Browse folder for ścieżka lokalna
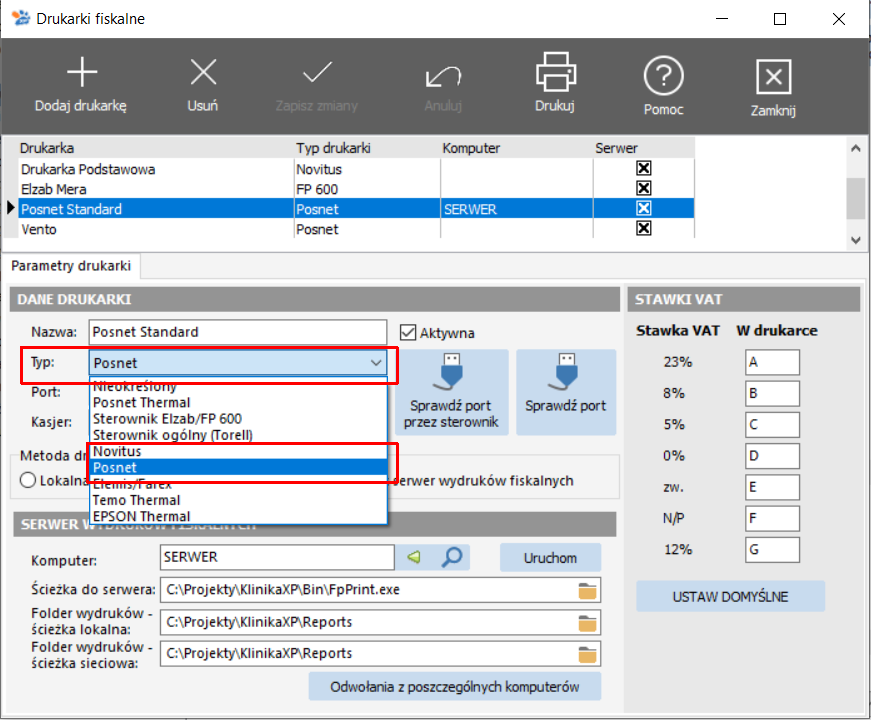This screenshot has width=871, height=720. [x=587, y=623]
